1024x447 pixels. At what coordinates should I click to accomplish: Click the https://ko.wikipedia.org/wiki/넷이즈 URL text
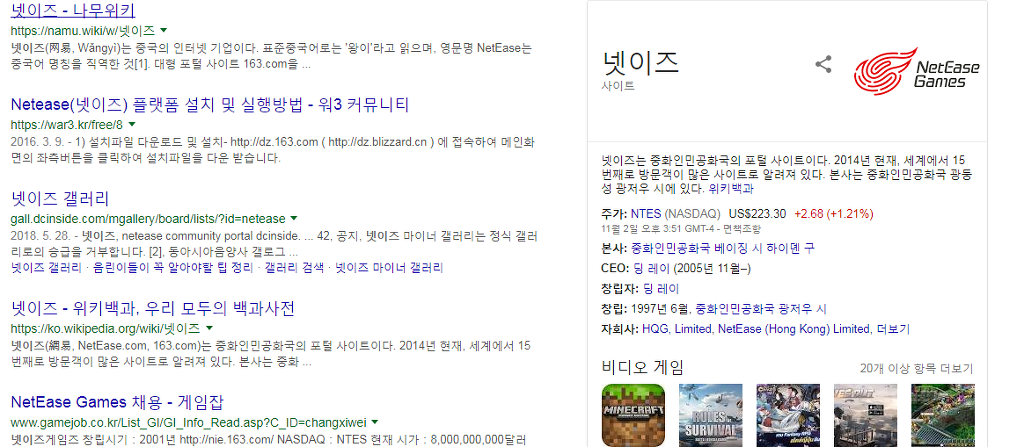pos(106,329)
